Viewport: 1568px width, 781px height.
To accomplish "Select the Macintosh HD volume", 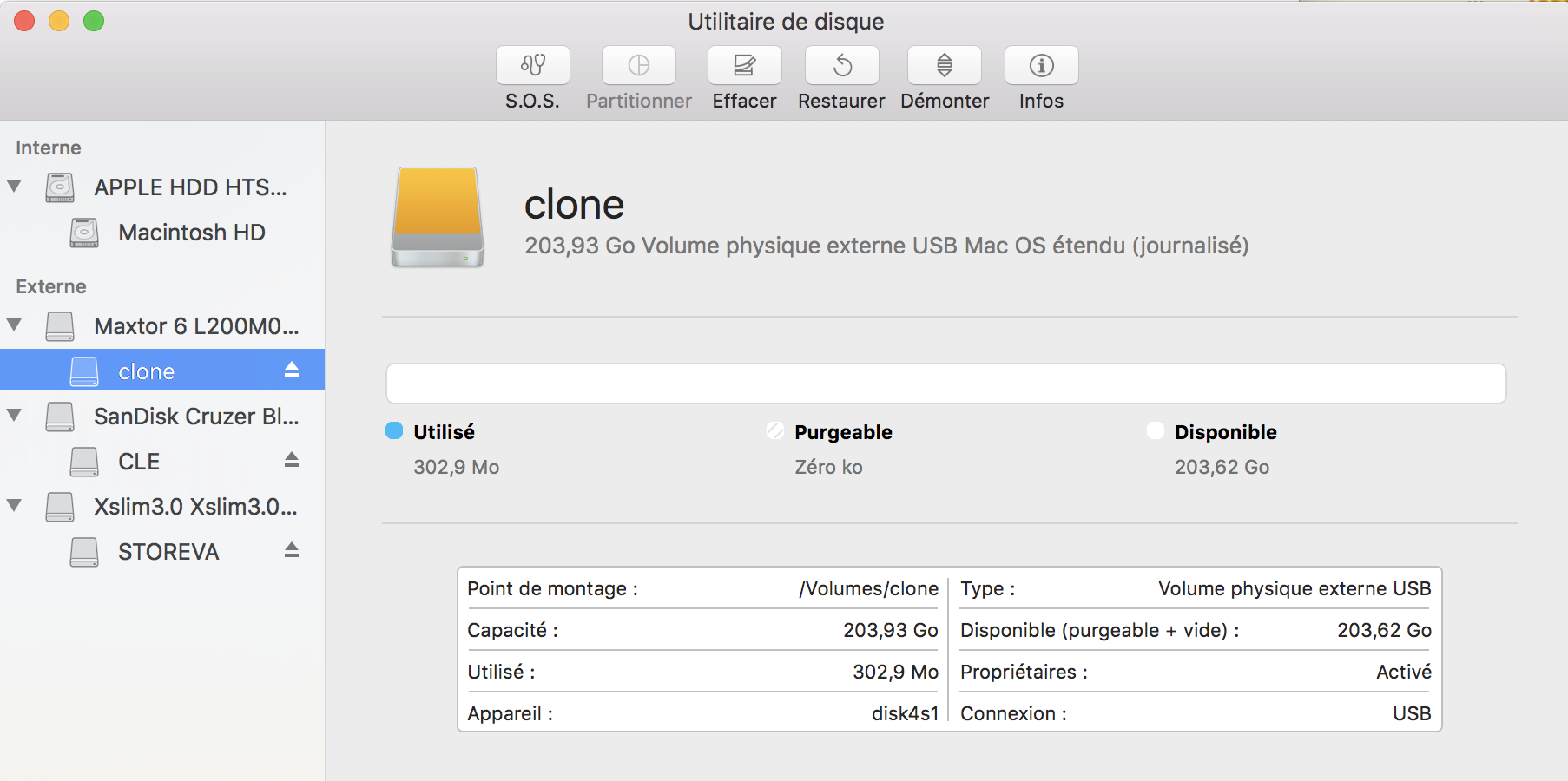I will tap(191, 233).
